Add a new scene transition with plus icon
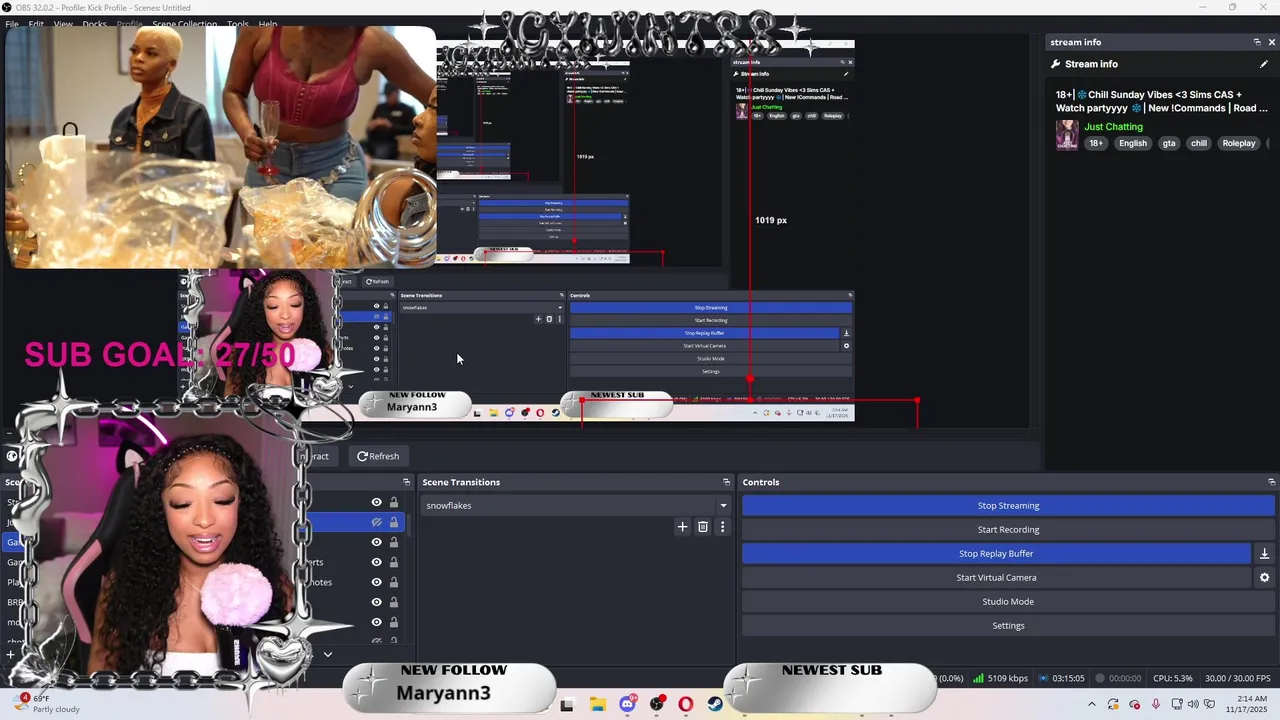Viewport: 1280px width, 720px height. (683, 527)
